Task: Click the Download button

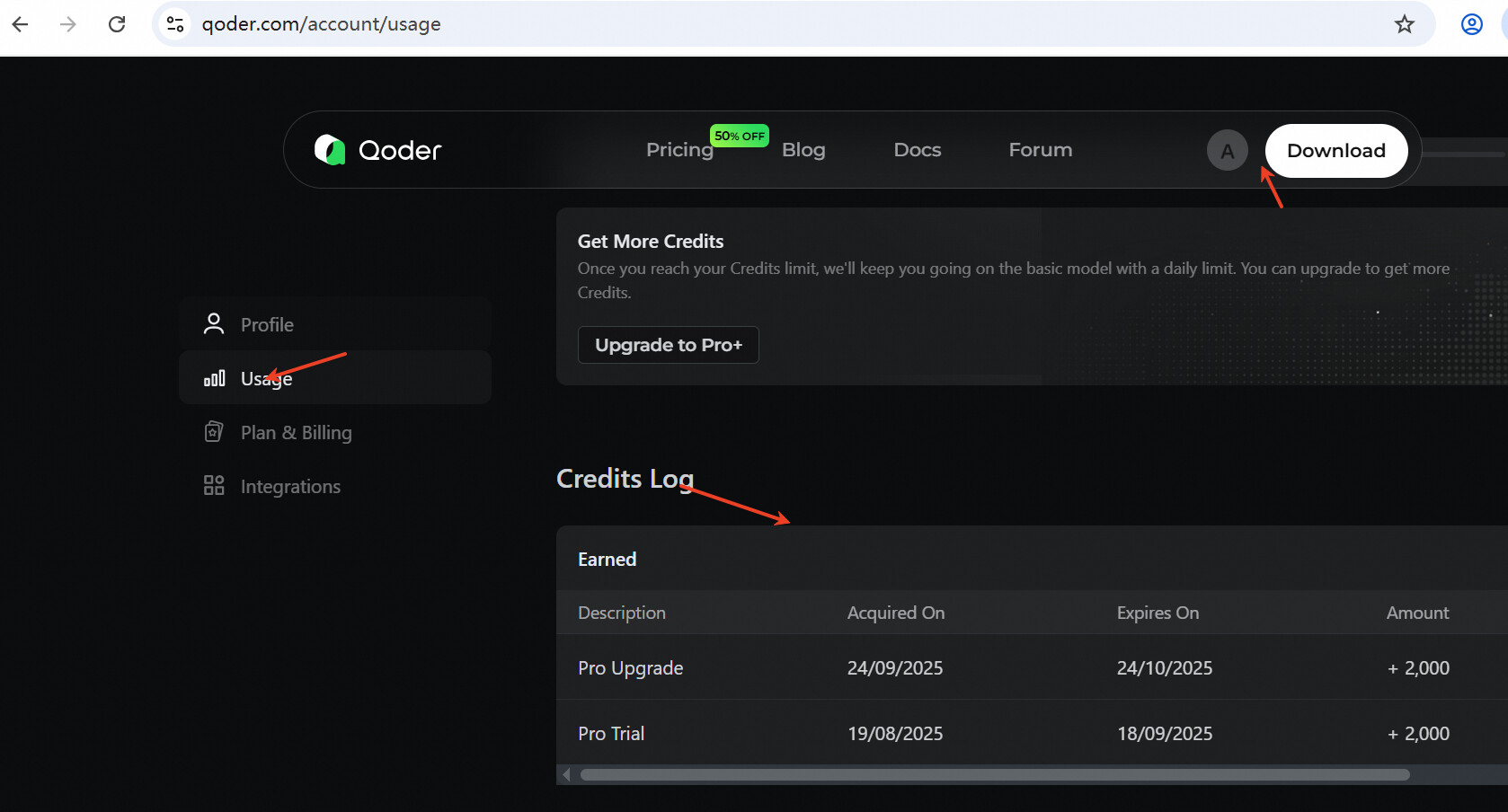Action: 1336,151
